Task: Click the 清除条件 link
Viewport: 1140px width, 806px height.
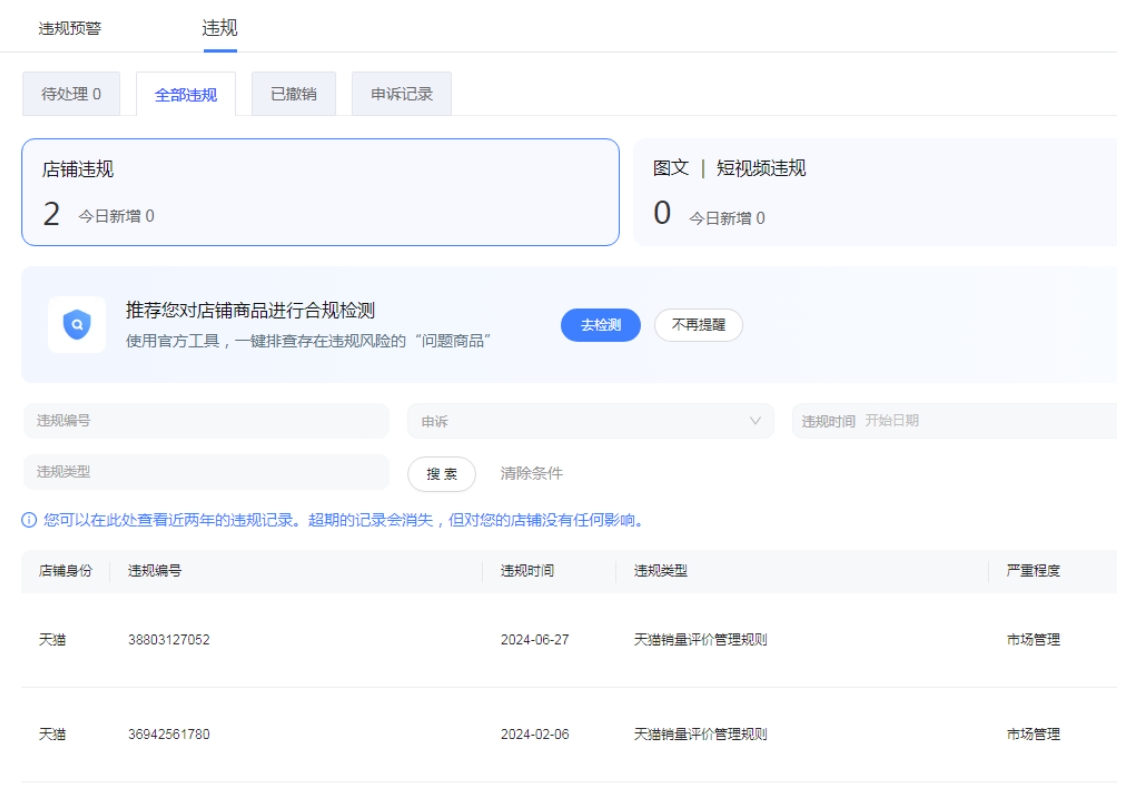Action: click(531, 473)
